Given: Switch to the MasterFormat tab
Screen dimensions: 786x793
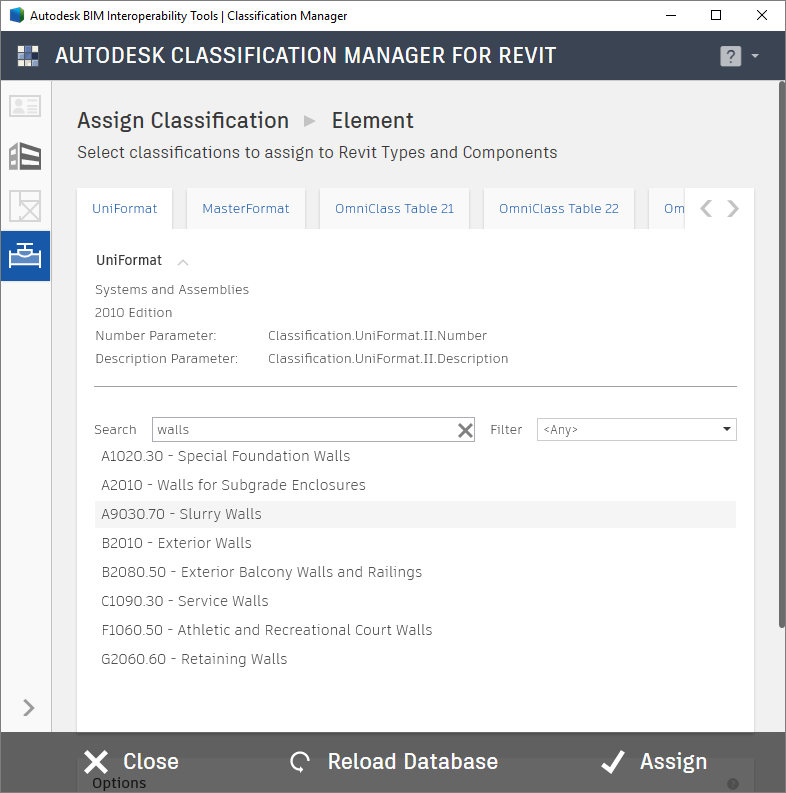Looking at the screenshot, I should (246, 208).
